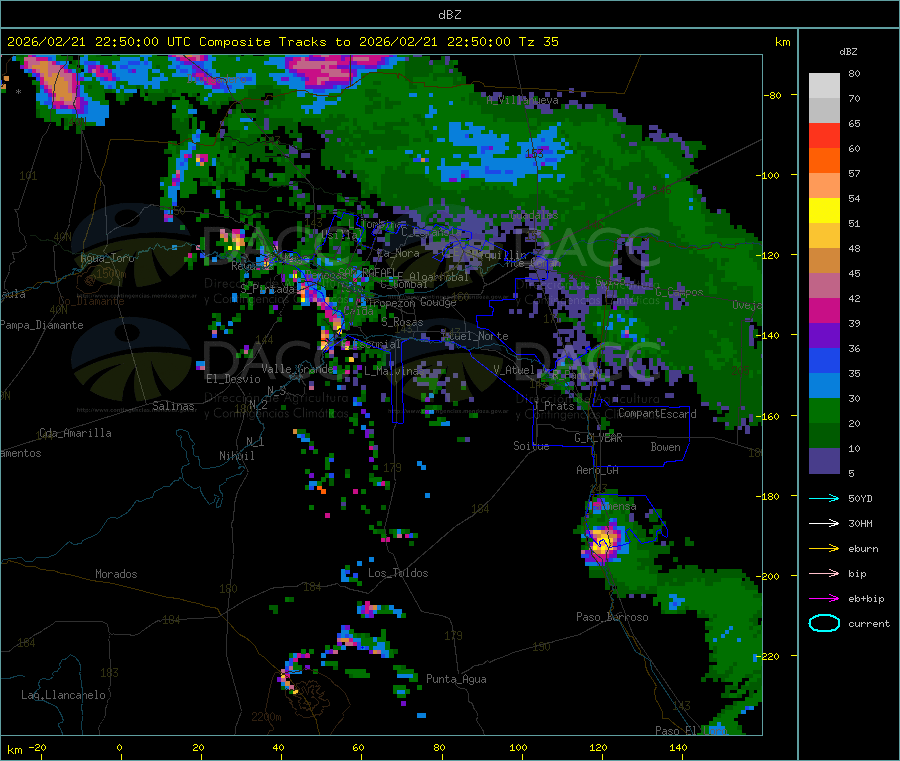Viewport: 900px width, 761px height.
Task: Click the magenta eb+bip arrow legend icon
Action: pyautogui.click(x=824, y=599)
